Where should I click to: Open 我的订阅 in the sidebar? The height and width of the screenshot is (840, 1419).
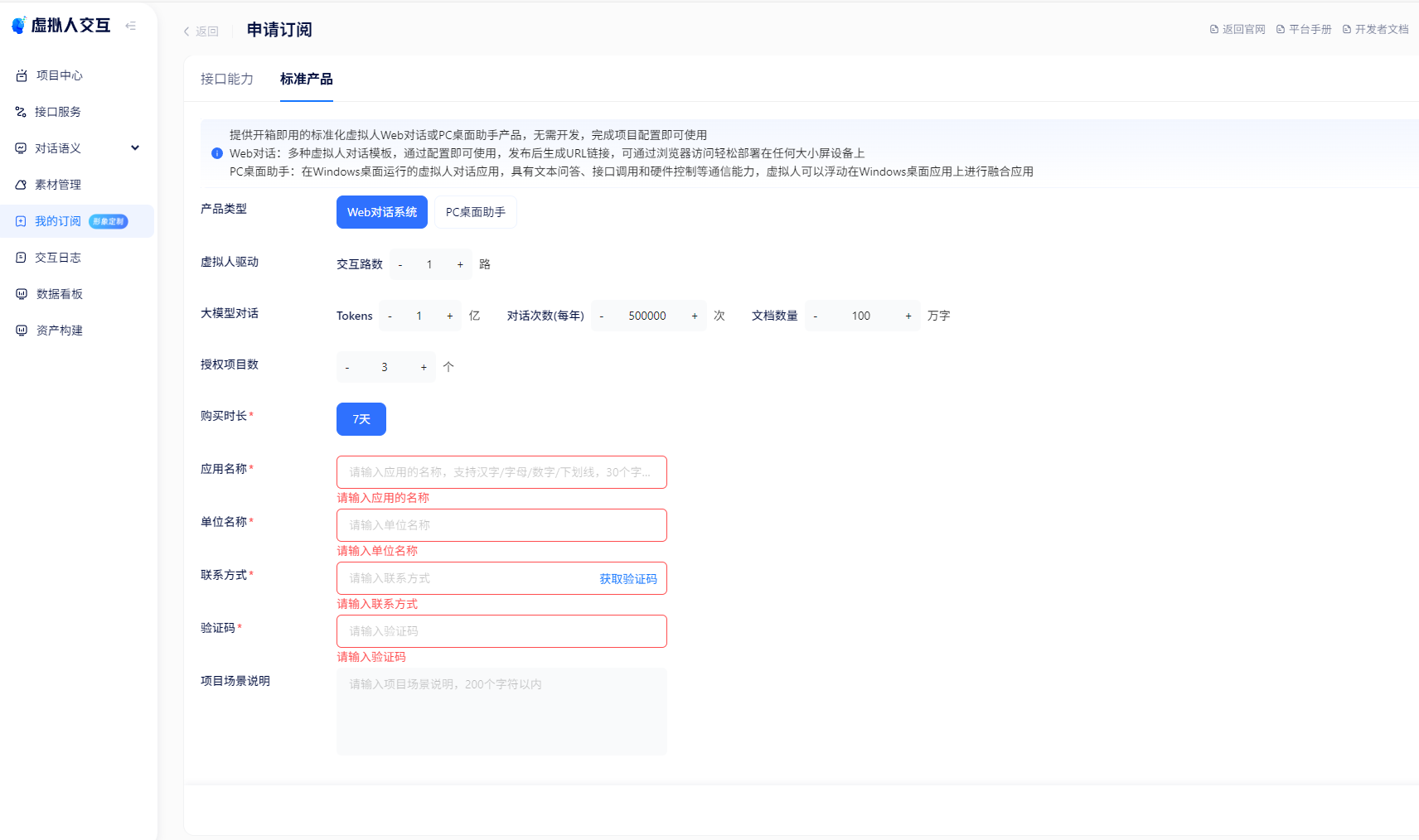(57, 221)
